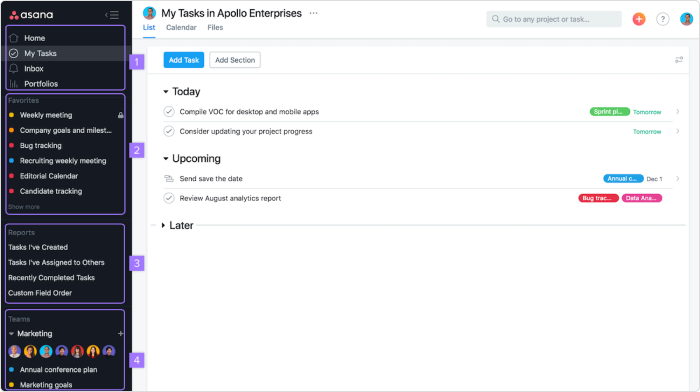Click the profile photo beside the My Tasks title
The height and width of the screenshot is (392, 700).
tap(150, 13)
